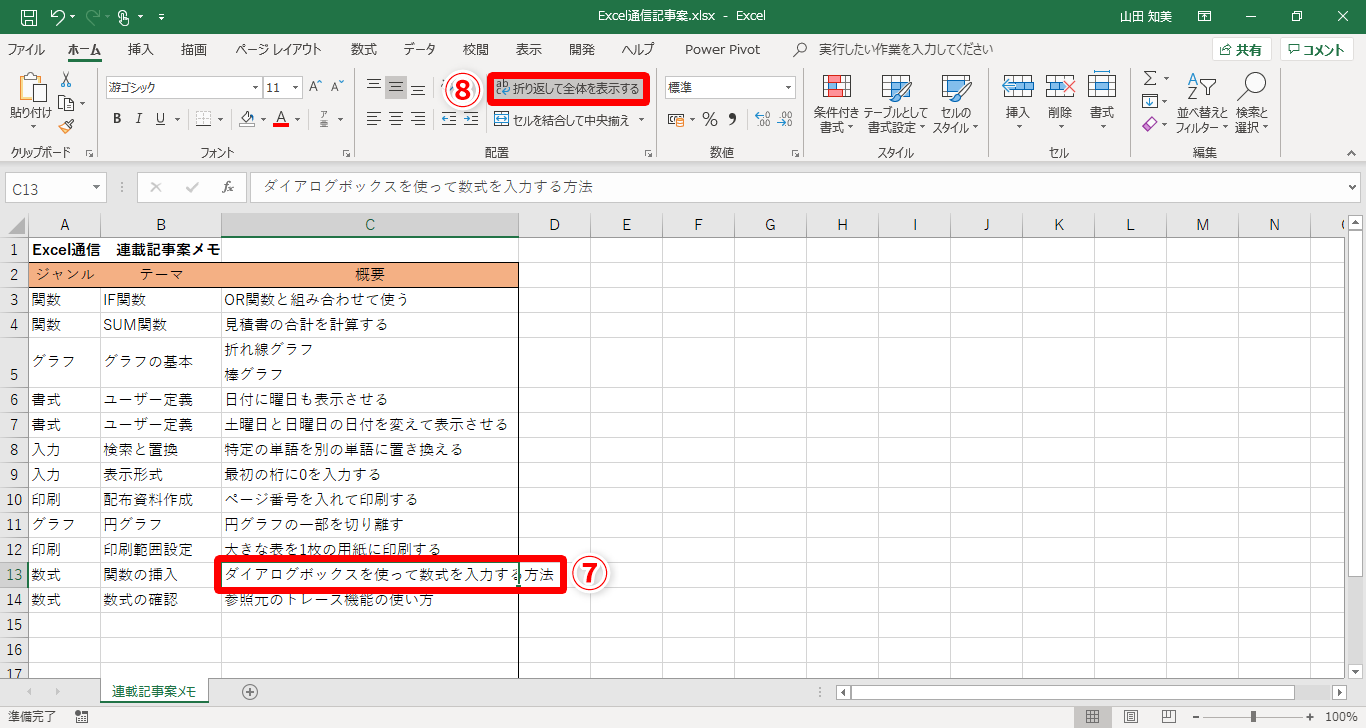Collapse the ribbon with the chevron
Screen dimensions: 1366x728
(x=1352, y=153)
